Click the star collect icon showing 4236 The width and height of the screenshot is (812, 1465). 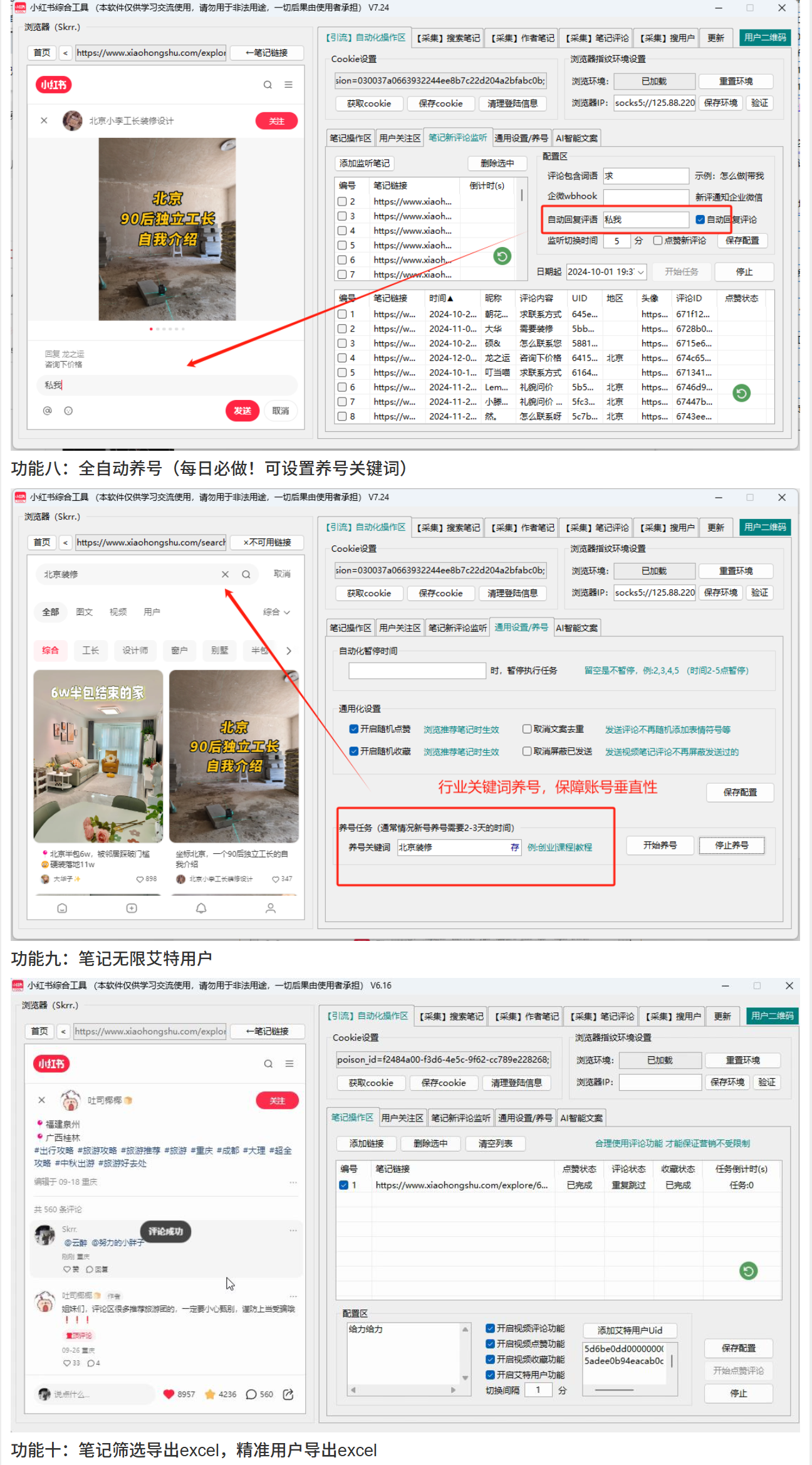[210, 1394]
